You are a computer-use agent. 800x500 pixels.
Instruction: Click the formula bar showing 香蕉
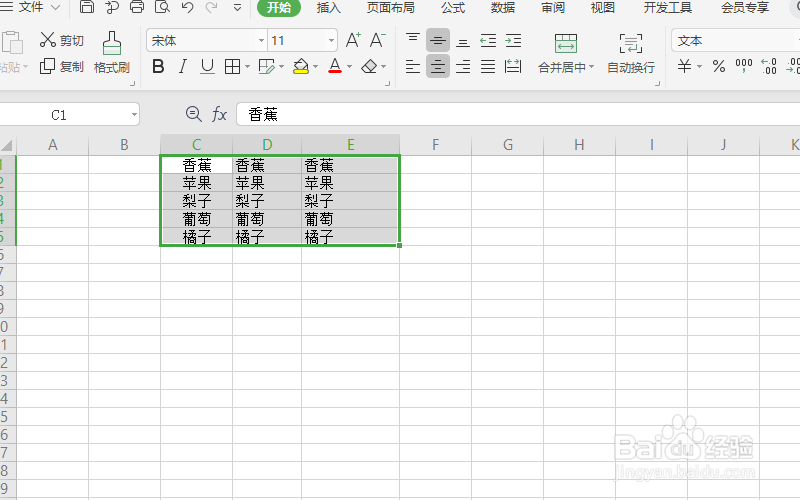[518, 114]
